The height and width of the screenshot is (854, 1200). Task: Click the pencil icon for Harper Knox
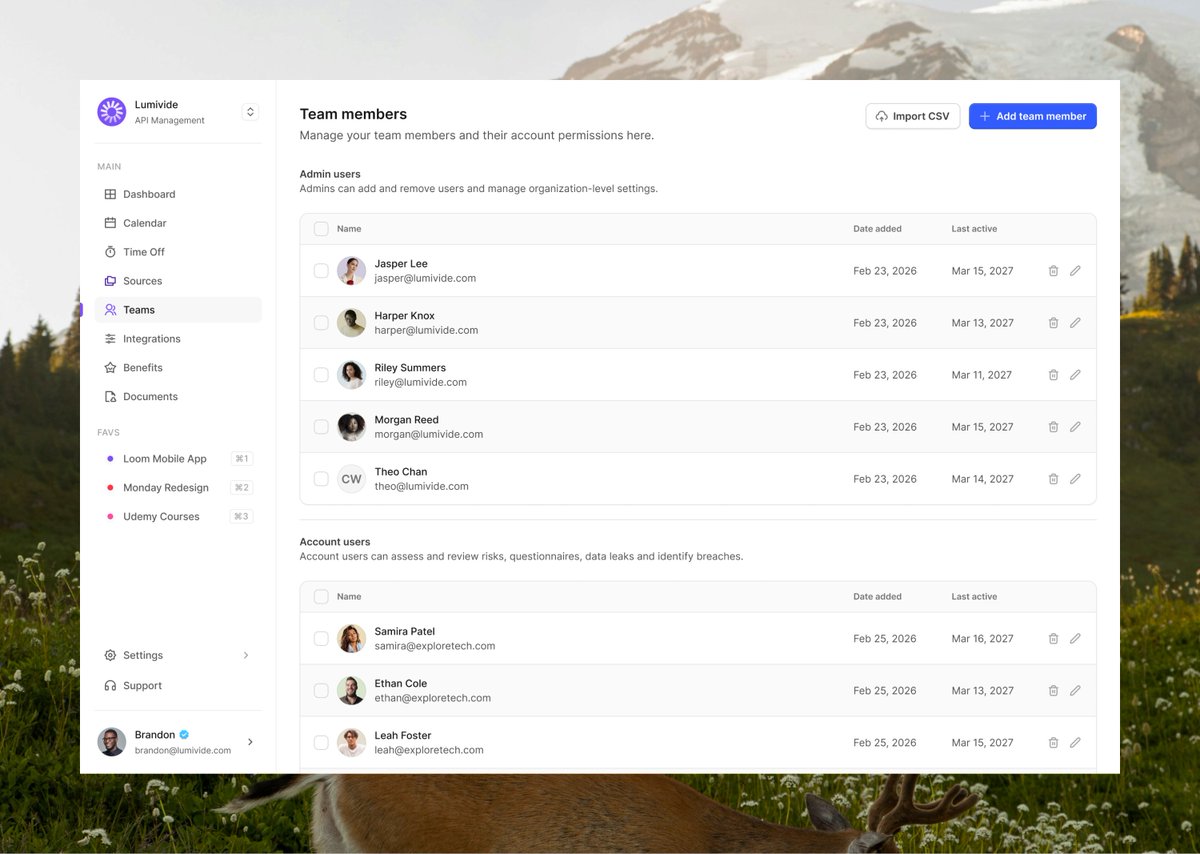pyautogui.click(x=1075, y=323)
